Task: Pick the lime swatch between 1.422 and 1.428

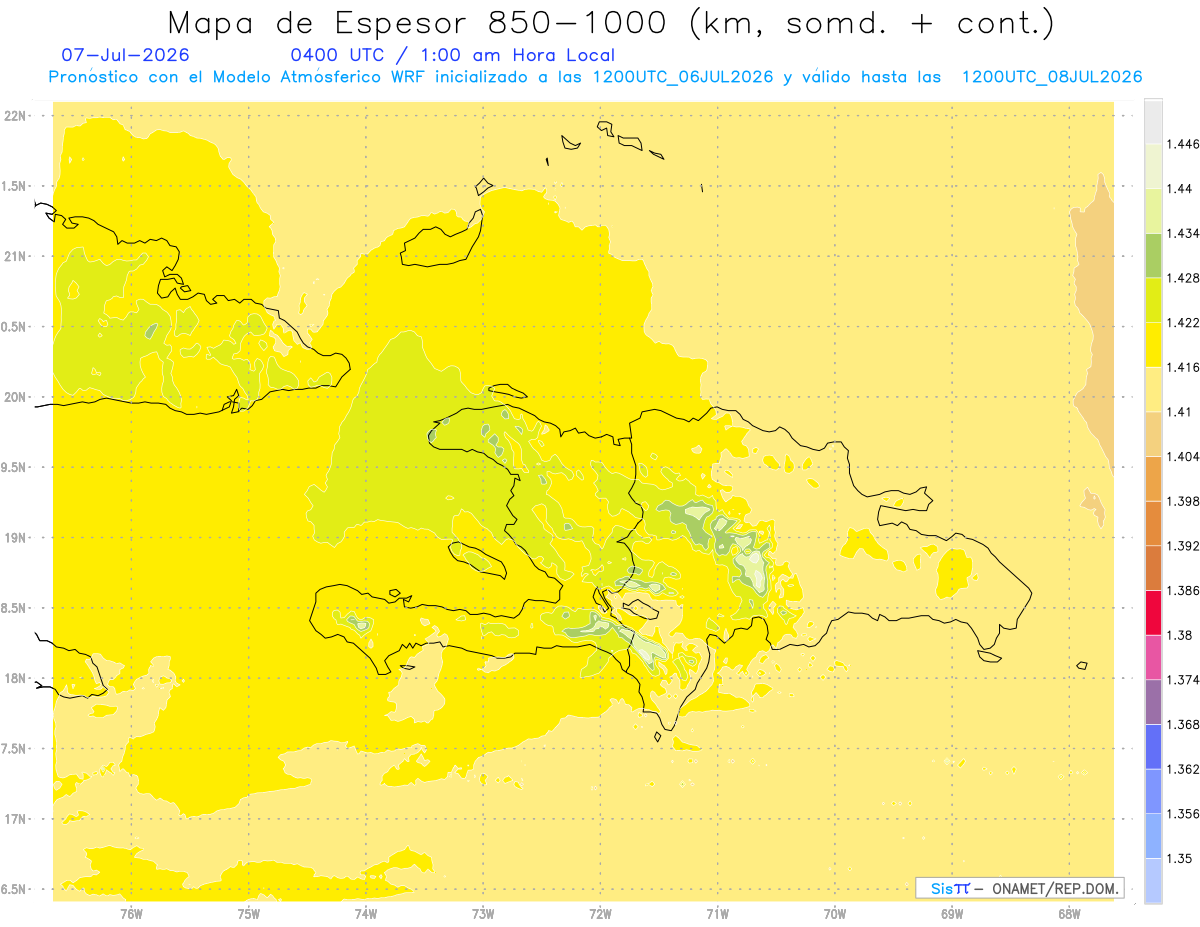Action: point(1153,300)
